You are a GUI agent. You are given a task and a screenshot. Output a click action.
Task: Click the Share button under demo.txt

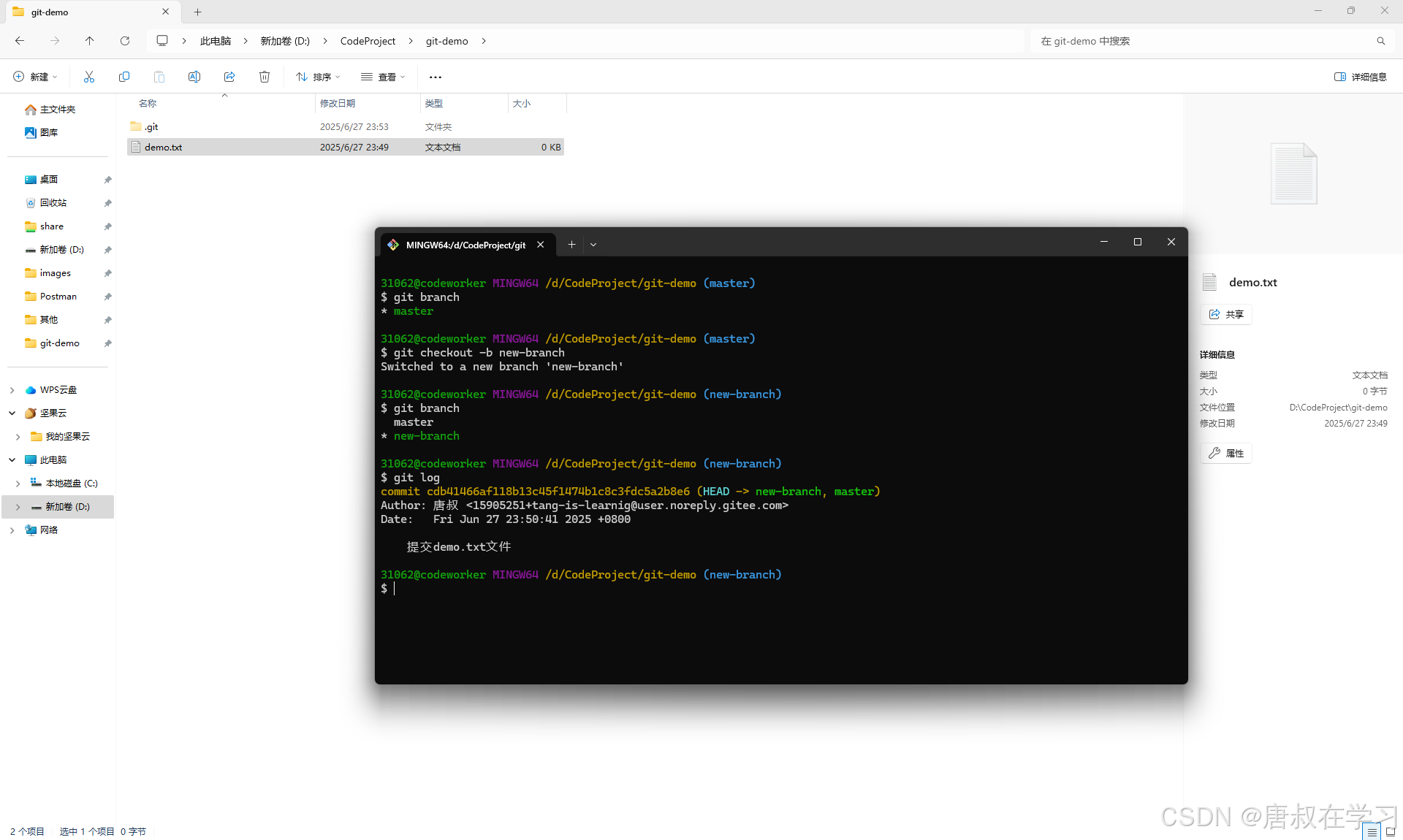(x=1226, y=314)
